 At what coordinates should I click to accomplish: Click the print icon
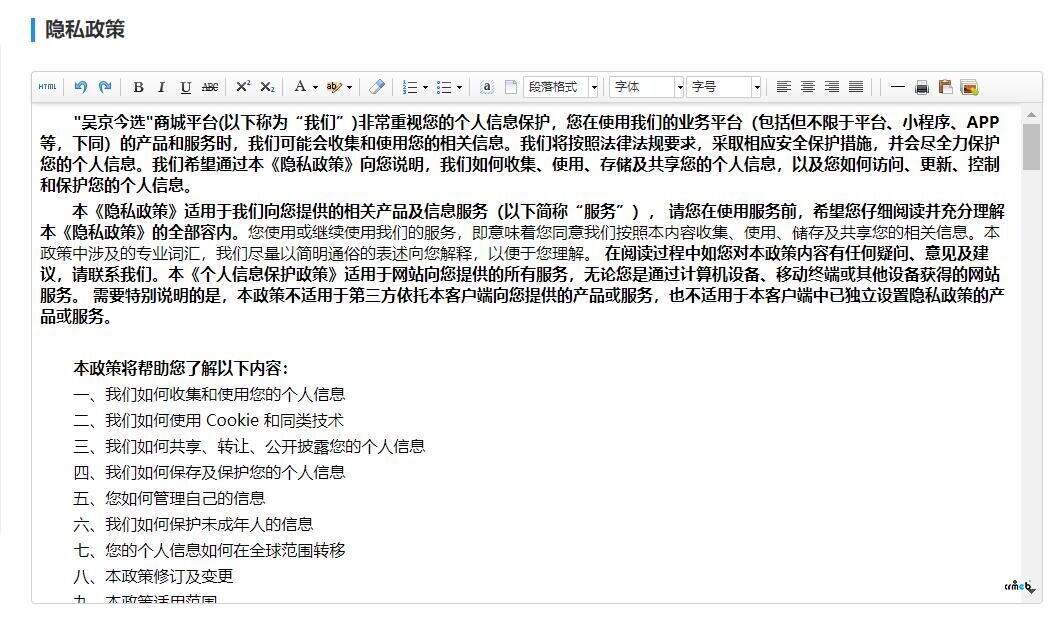coord(922,87)
